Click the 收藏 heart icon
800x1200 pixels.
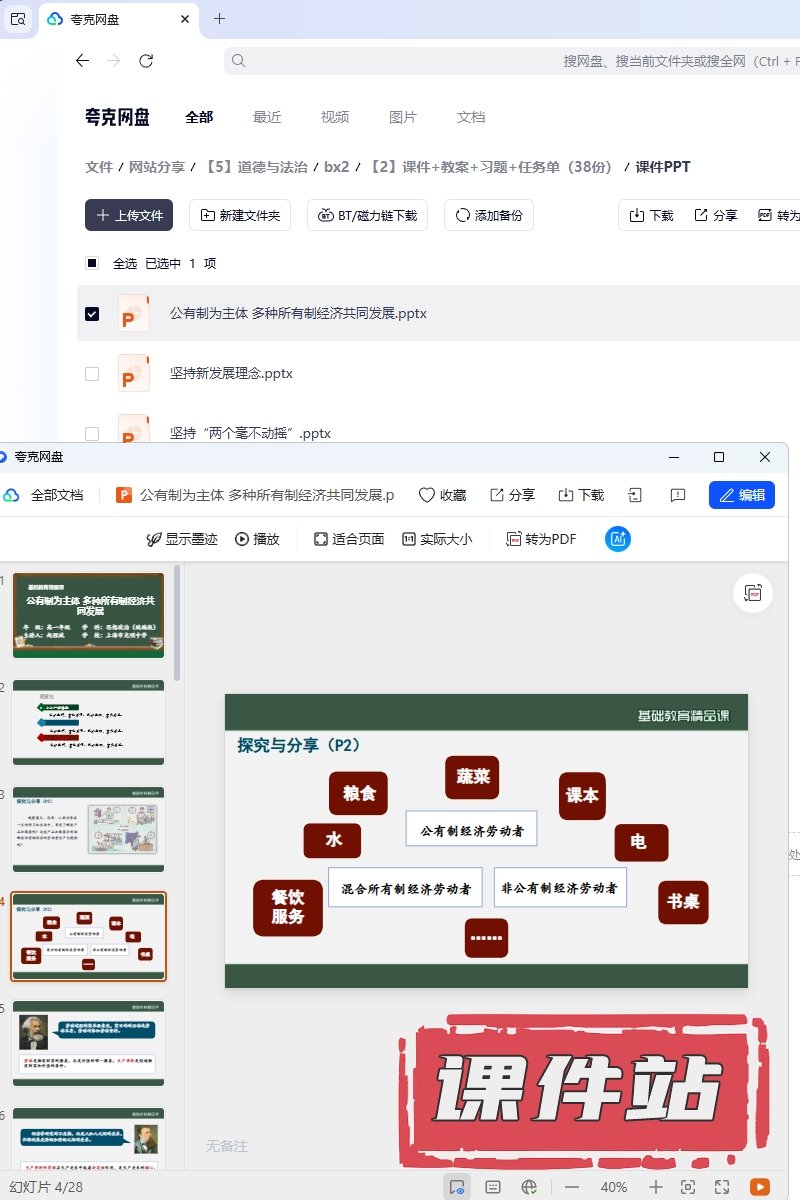click(442, 495)
